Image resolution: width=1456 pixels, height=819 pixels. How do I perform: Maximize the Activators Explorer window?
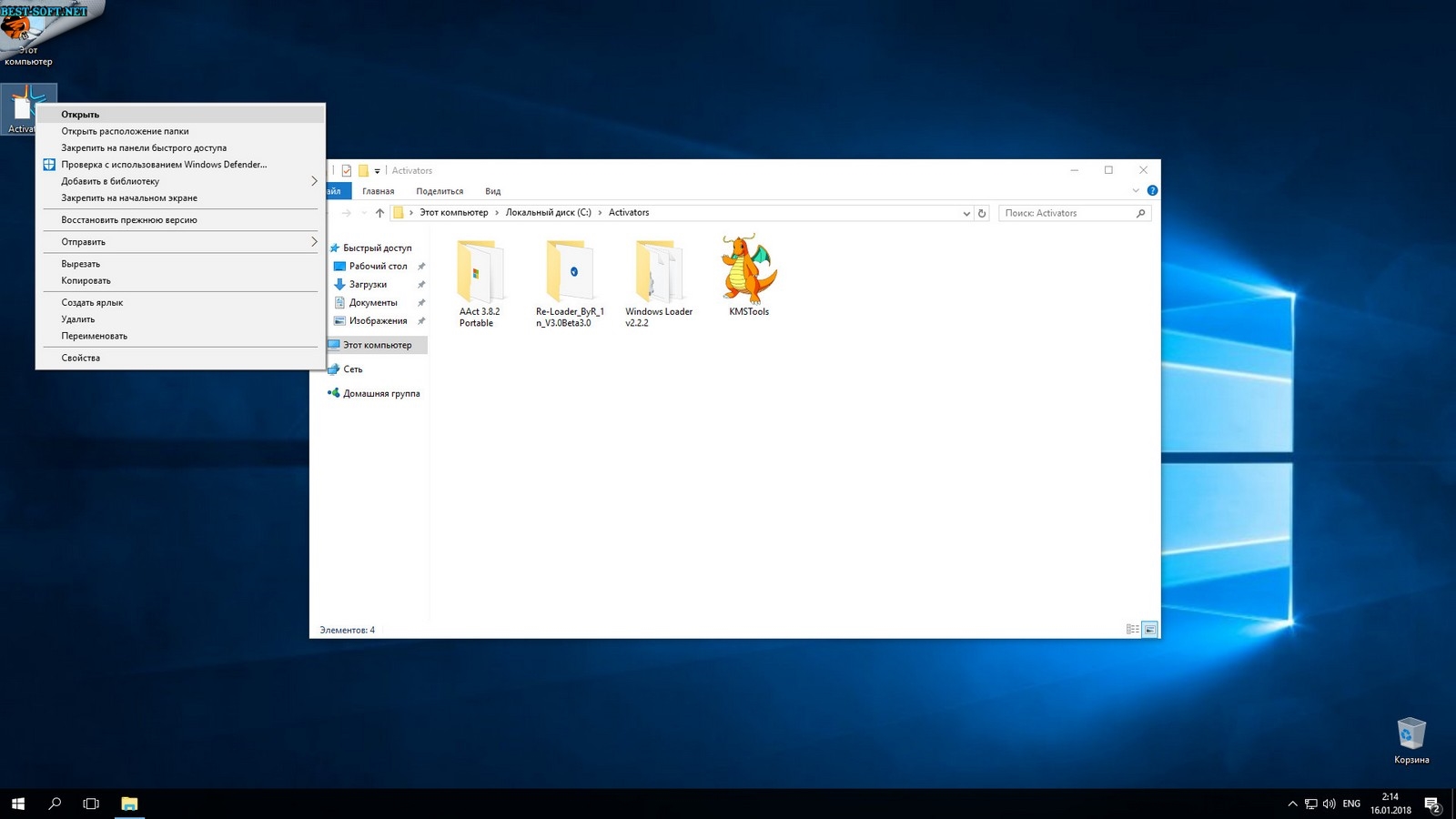tap(1108, 170)
